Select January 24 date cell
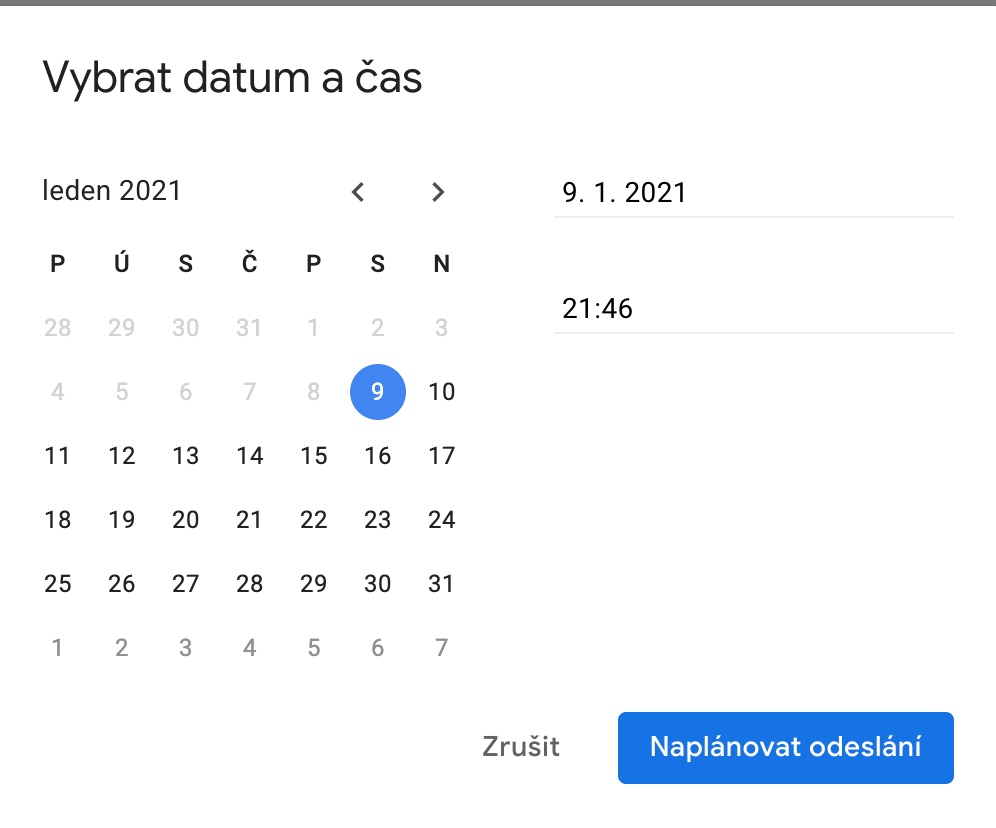 click(x=441, y=520)
